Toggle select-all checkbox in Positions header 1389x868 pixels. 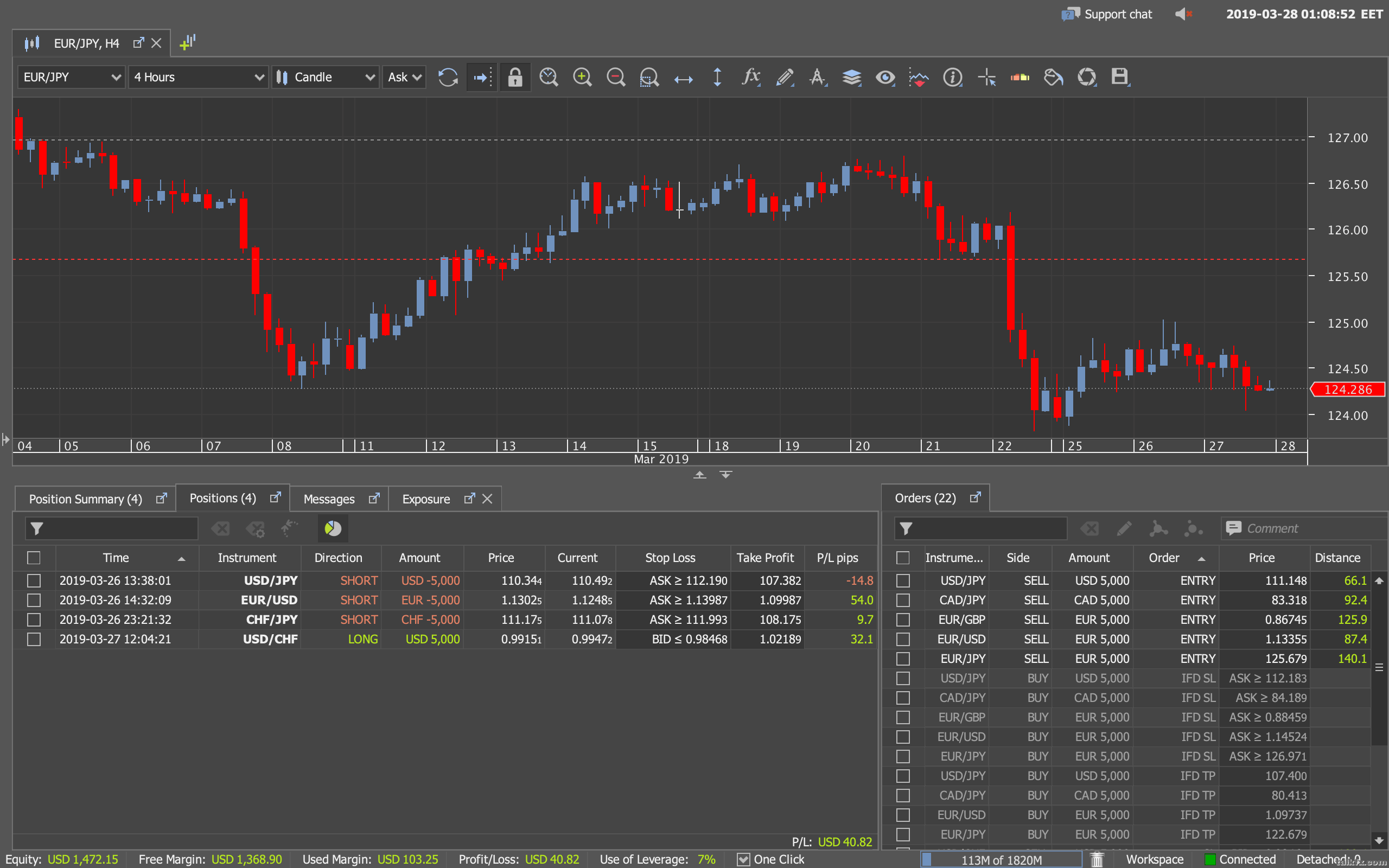coord(34,558)
